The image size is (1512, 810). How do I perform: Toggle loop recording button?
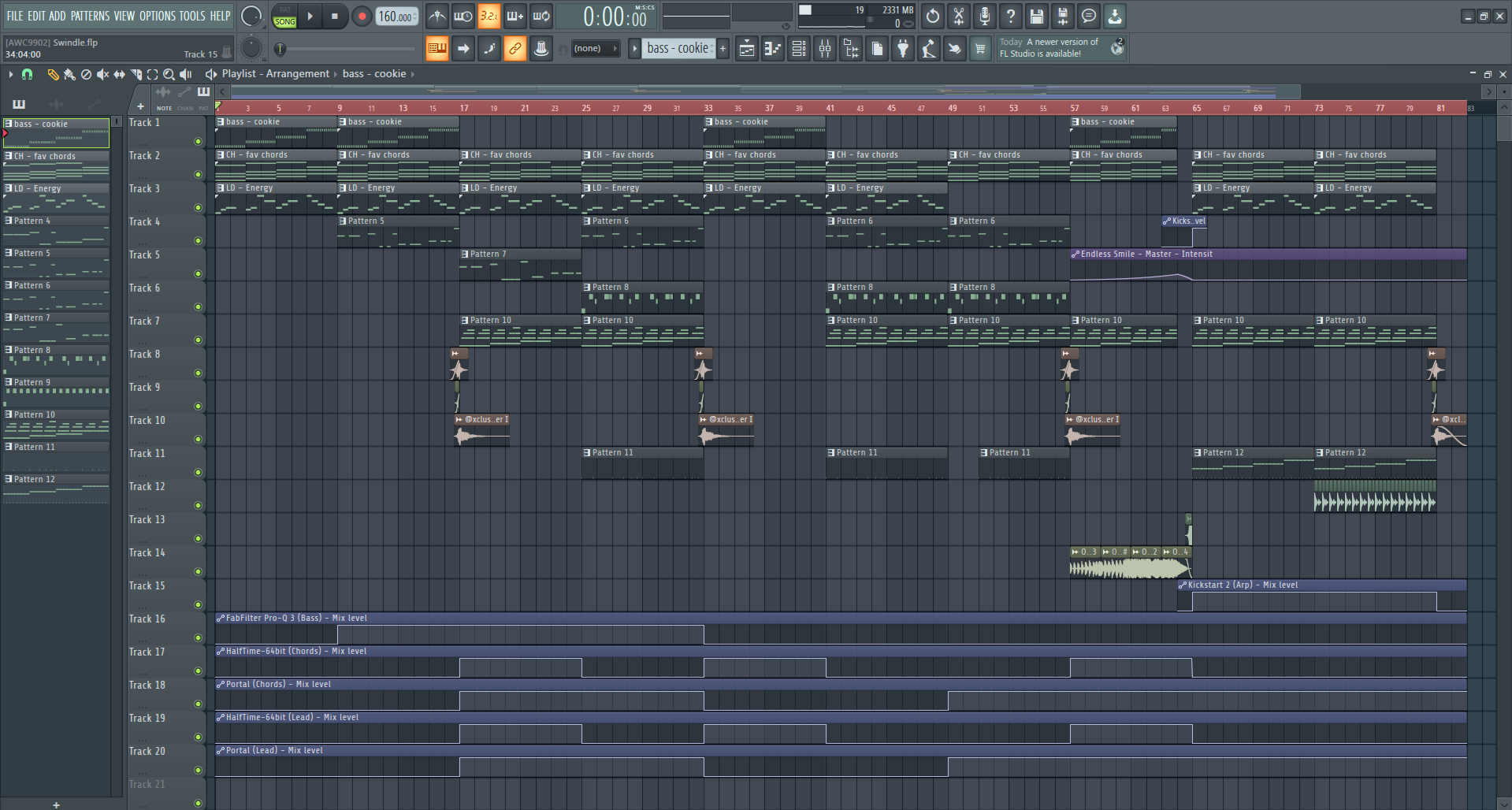pos(541,16)
